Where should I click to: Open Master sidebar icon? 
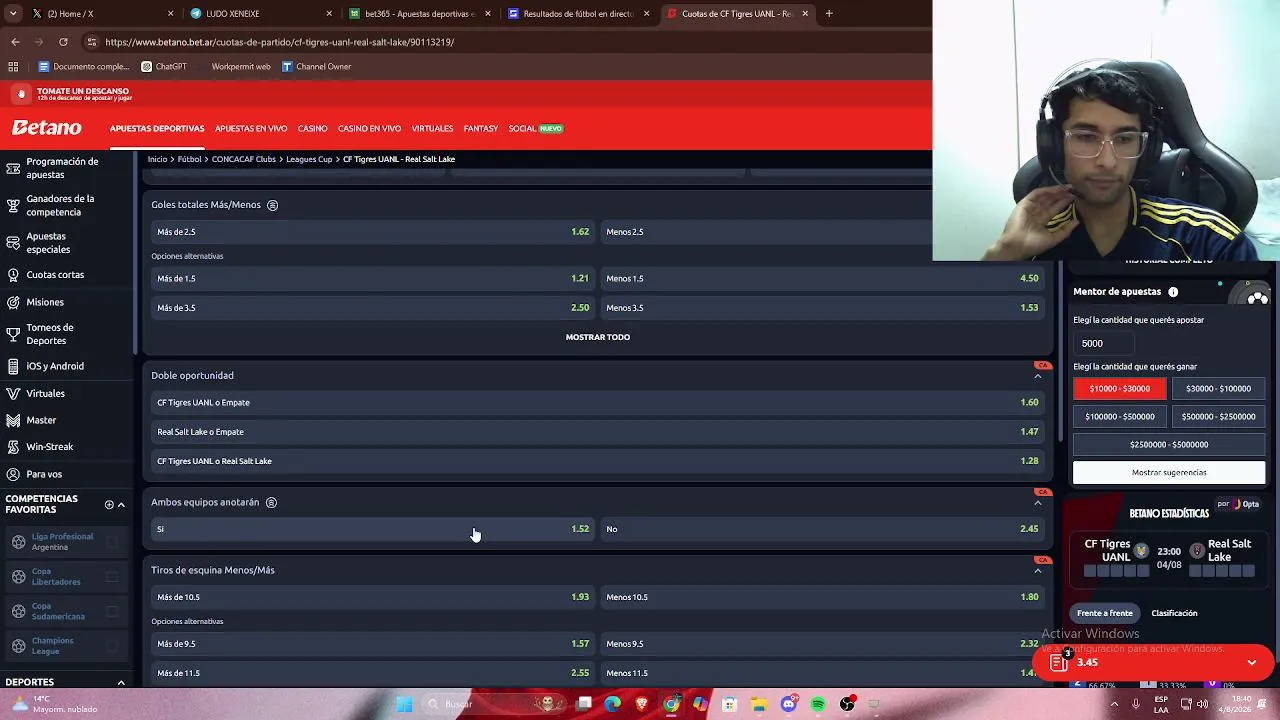click(13, 420)
